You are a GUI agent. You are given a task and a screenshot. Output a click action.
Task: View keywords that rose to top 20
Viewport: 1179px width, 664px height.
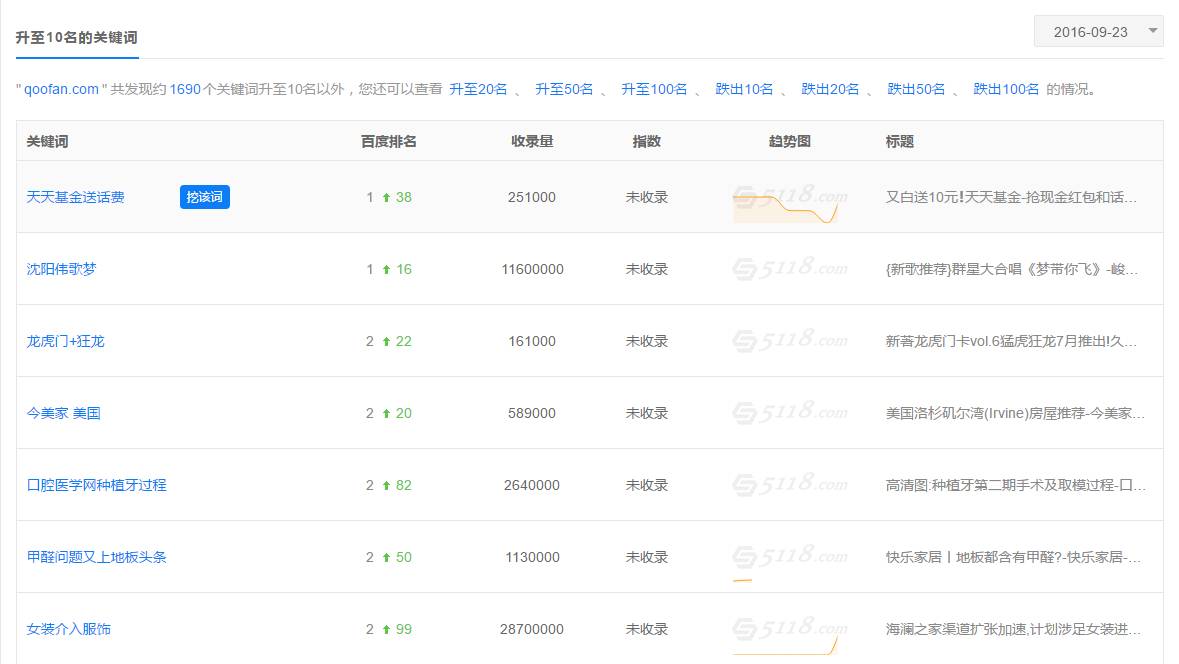(478, 89)
